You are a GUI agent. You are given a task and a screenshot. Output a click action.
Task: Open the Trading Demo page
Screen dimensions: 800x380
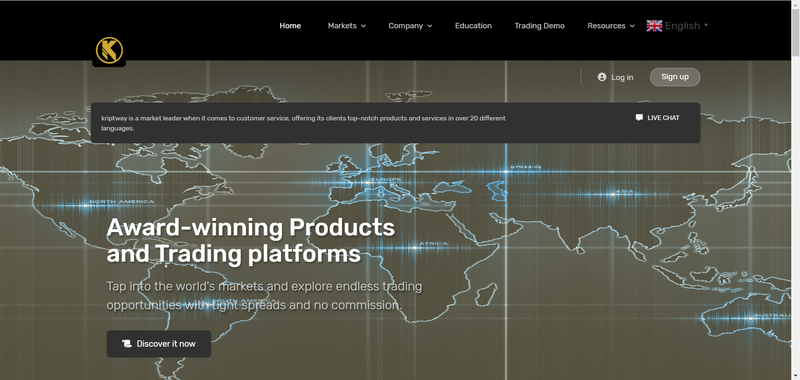(539, 26)
